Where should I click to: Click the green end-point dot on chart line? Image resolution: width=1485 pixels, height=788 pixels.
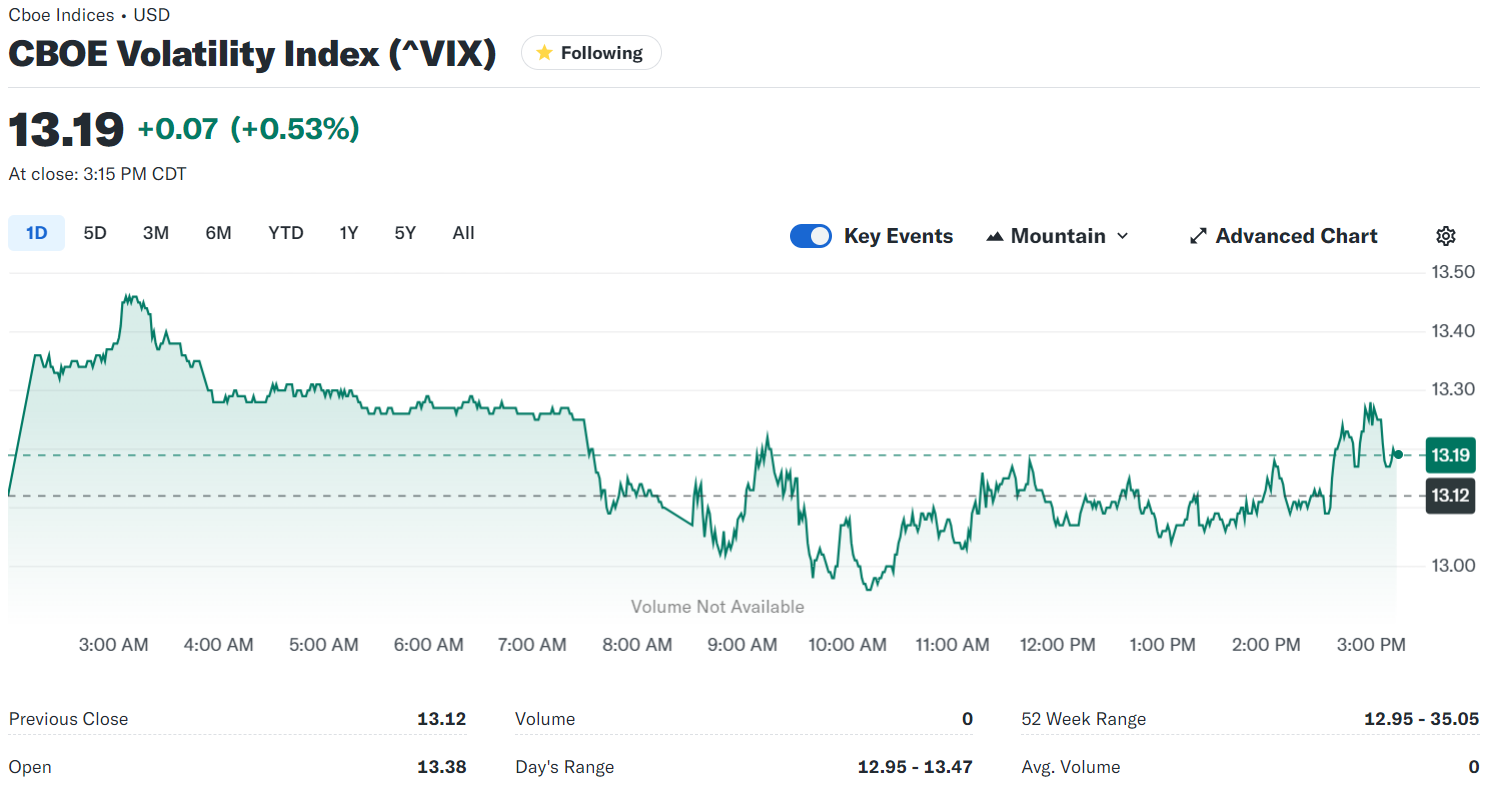[x=1398, y=455]
